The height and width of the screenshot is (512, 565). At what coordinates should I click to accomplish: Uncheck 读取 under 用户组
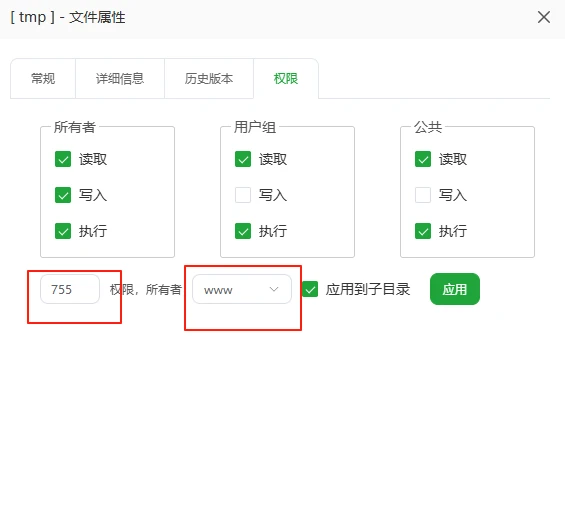[243, 159]
